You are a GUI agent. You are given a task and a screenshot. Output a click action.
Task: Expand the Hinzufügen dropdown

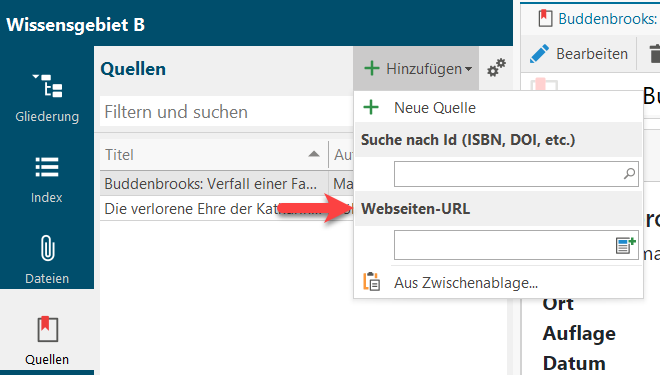click(416, 68)
